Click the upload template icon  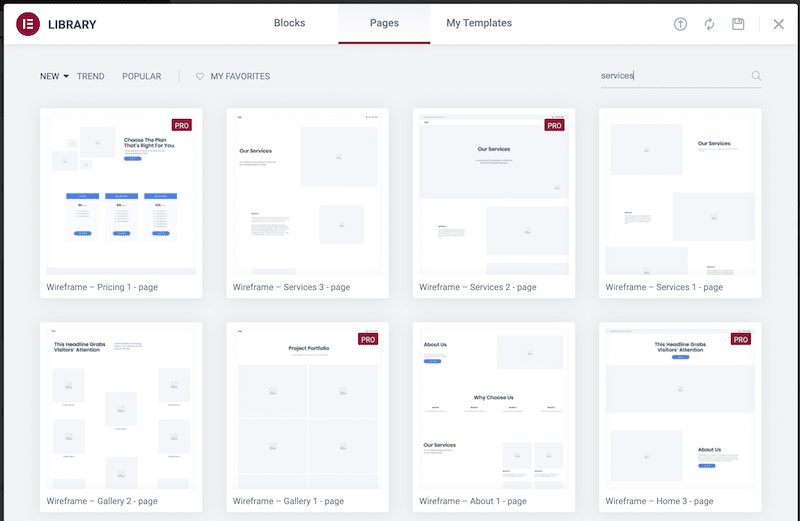681,24
